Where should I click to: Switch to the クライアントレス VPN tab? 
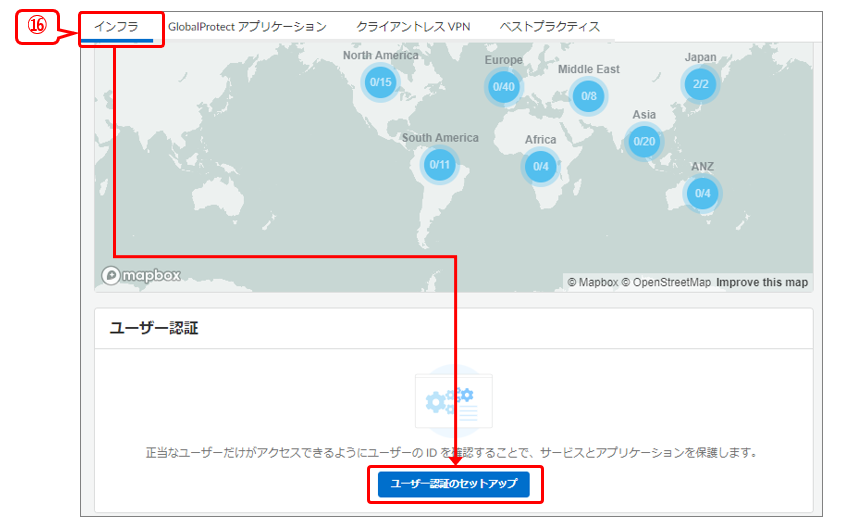pyautogui.click(x=413, y=27)
